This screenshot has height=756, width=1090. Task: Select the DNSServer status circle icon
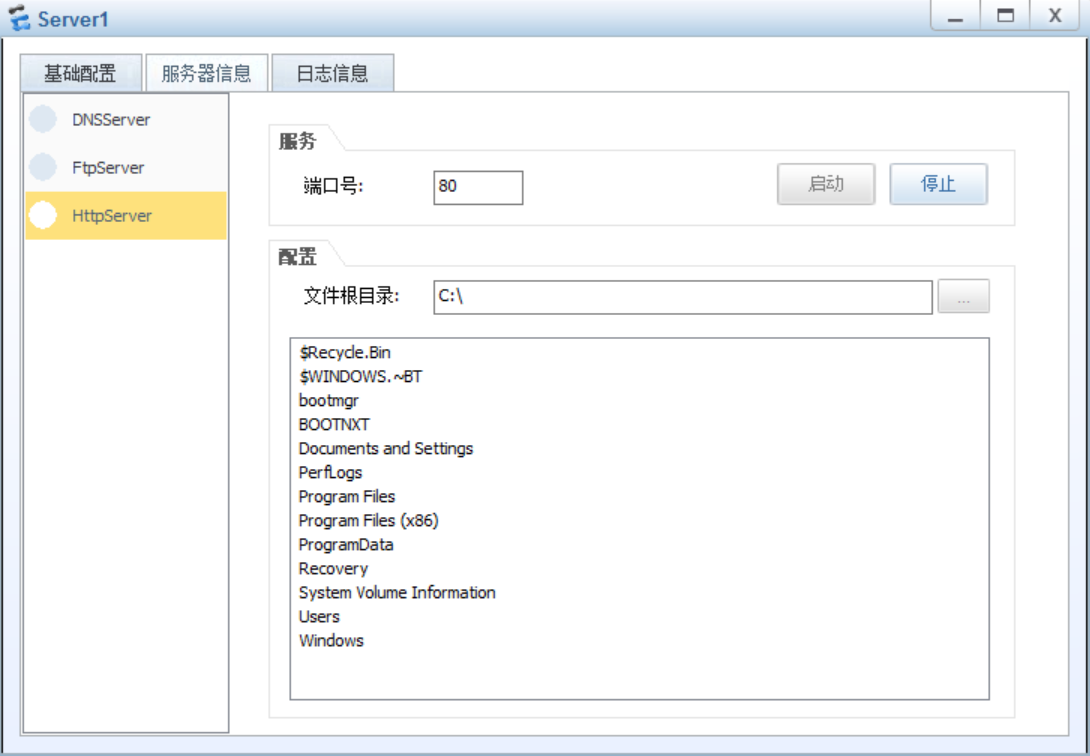43,120
